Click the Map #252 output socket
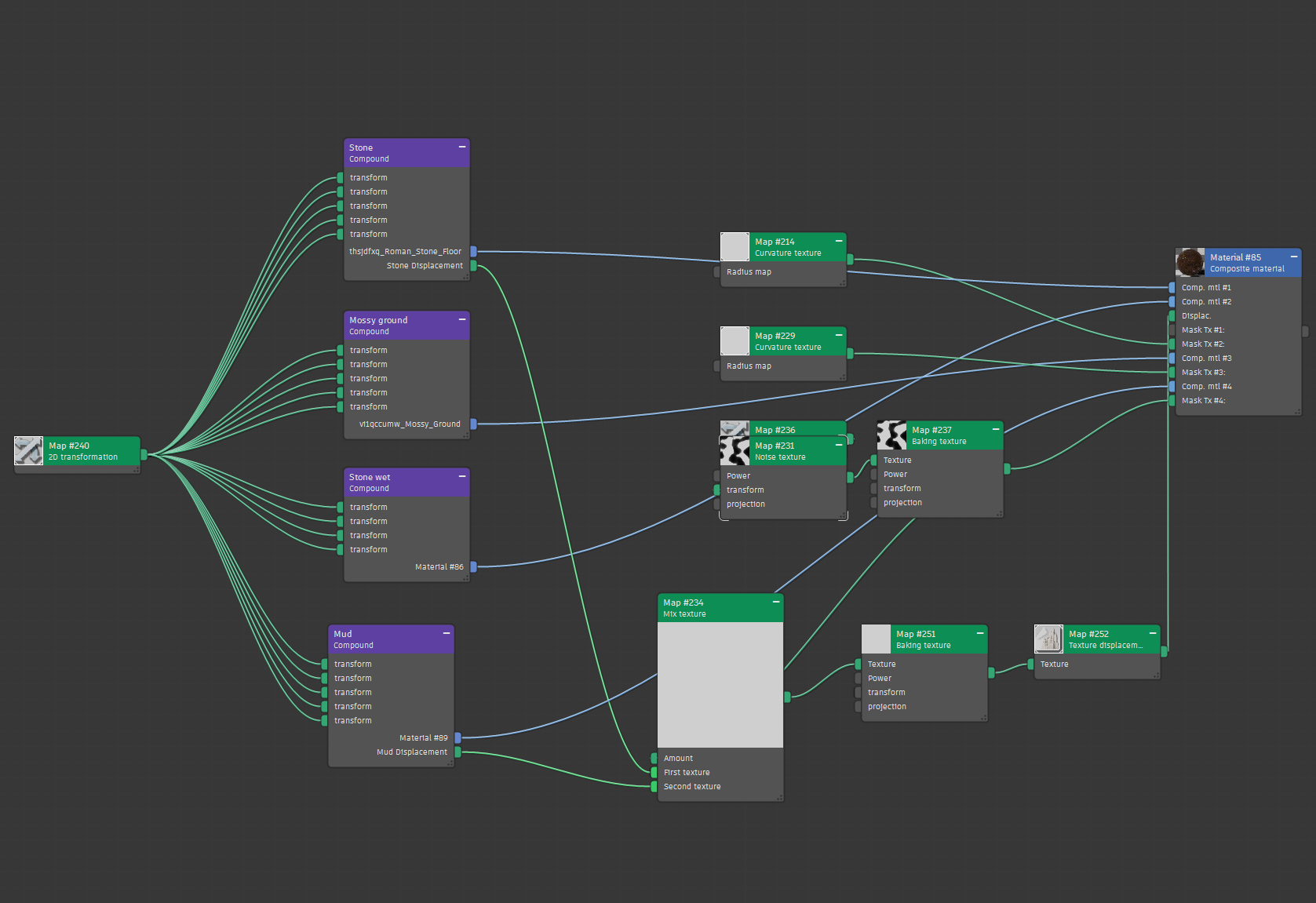The height and width of the screenshot is (903, 1316). 1164,651
